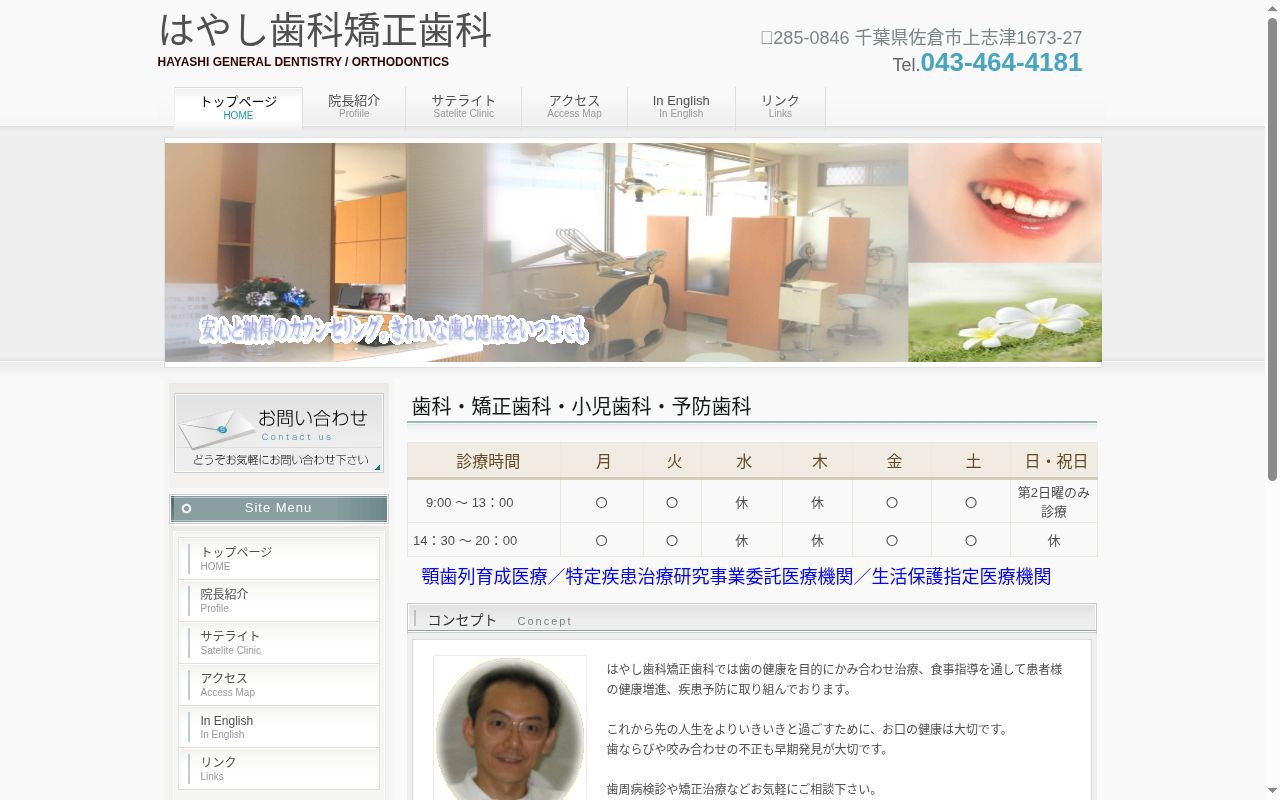The width and height of the screenshot is (1280, 800).
Task: Click the paragraph starting はやし歯科矯正歯科では歯の健康
Action: (x=834, y=679)
